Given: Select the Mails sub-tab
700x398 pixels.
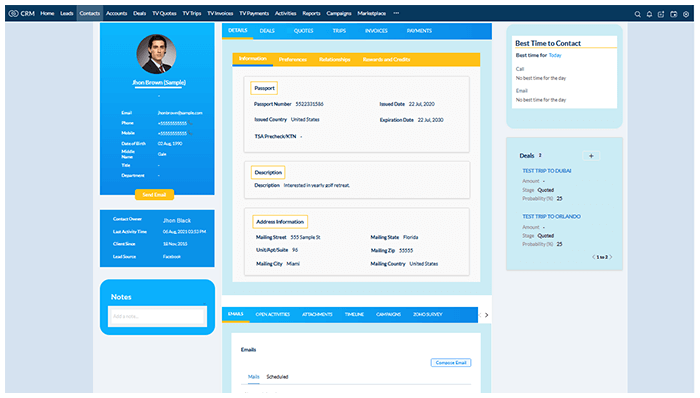Looking at the screenshot, I should [254, 377].
